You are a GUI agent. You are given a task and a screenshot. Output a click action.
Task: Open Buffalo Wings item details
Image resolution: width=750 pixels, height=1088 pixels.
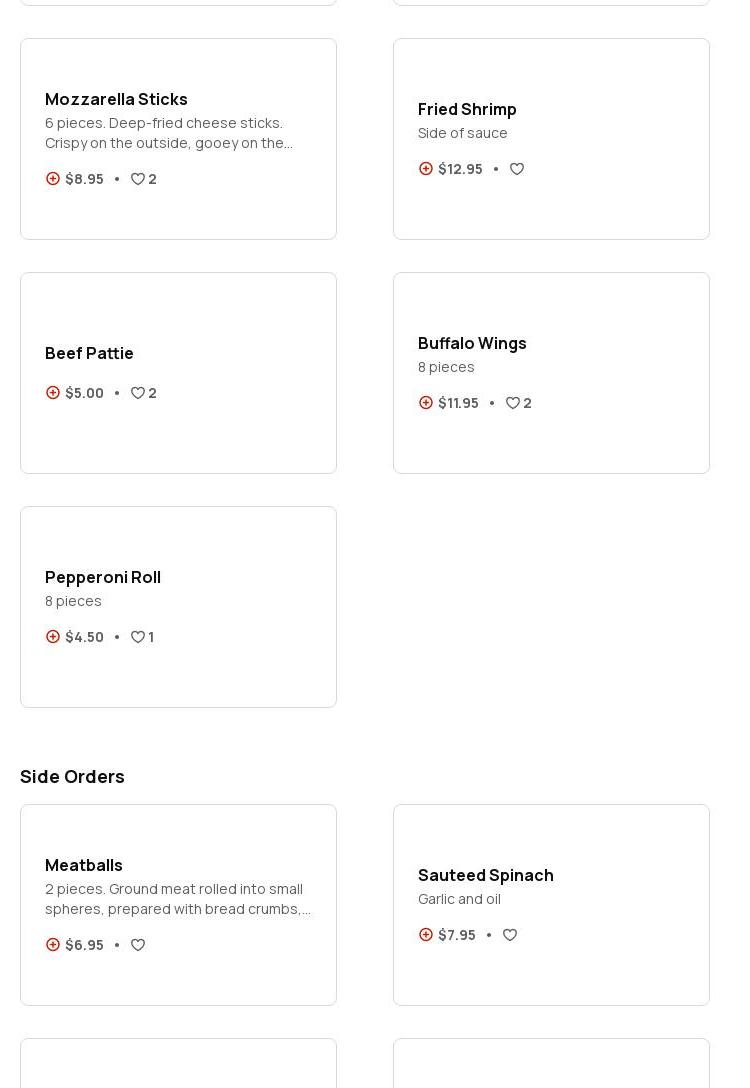pos(472,343)
